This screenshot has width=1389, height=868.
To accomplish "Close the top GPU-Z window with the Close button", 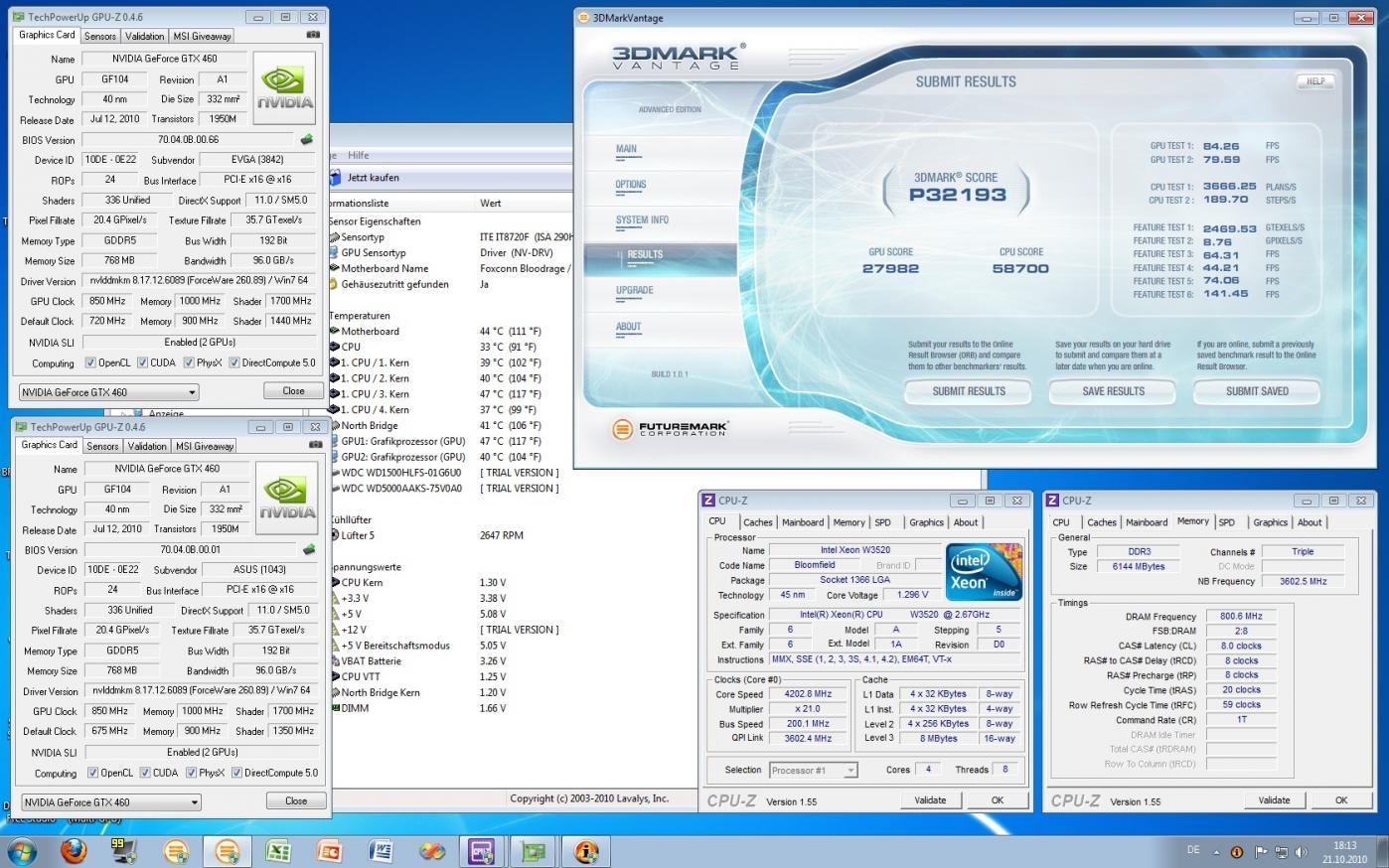I will (293, 391).
